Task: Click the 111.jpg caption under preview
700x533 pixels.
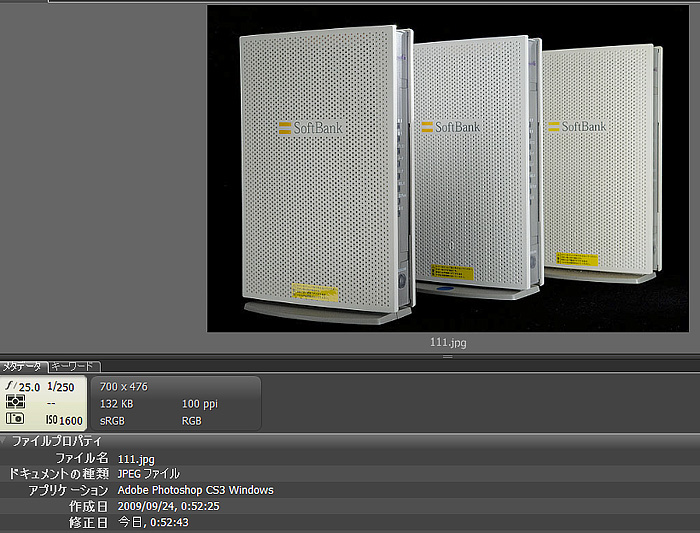Action: coord(448,343)
